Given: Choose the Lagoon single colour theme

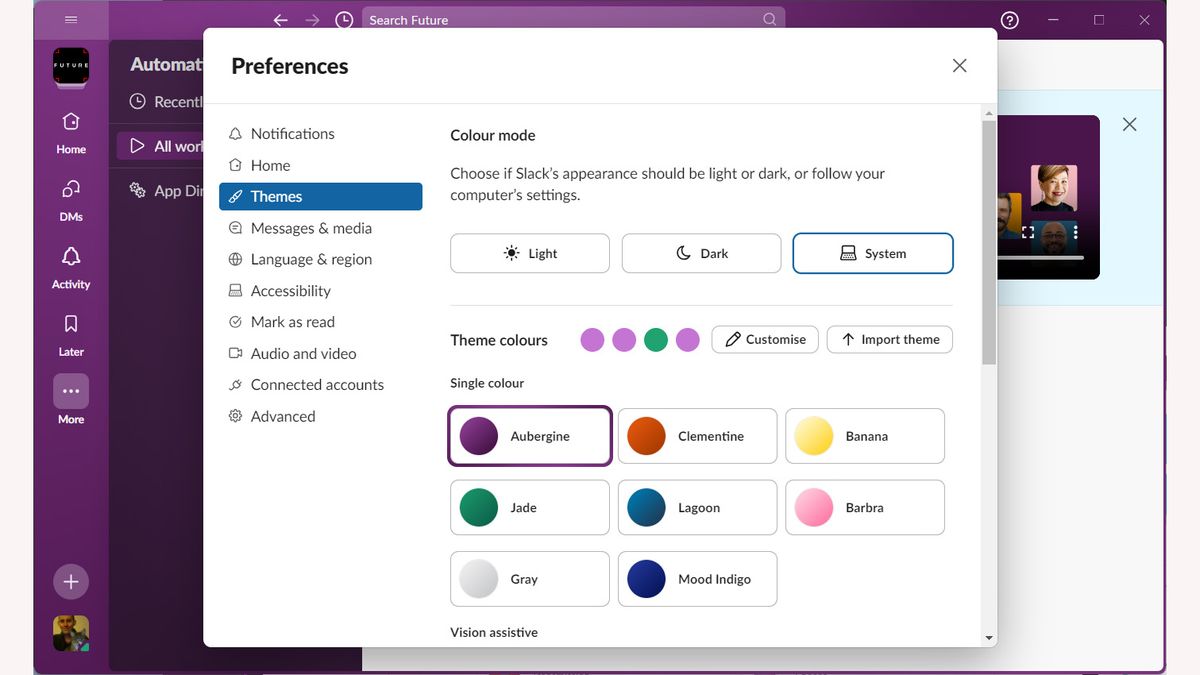Looking at the screenshot, I should tap(697, 507).
